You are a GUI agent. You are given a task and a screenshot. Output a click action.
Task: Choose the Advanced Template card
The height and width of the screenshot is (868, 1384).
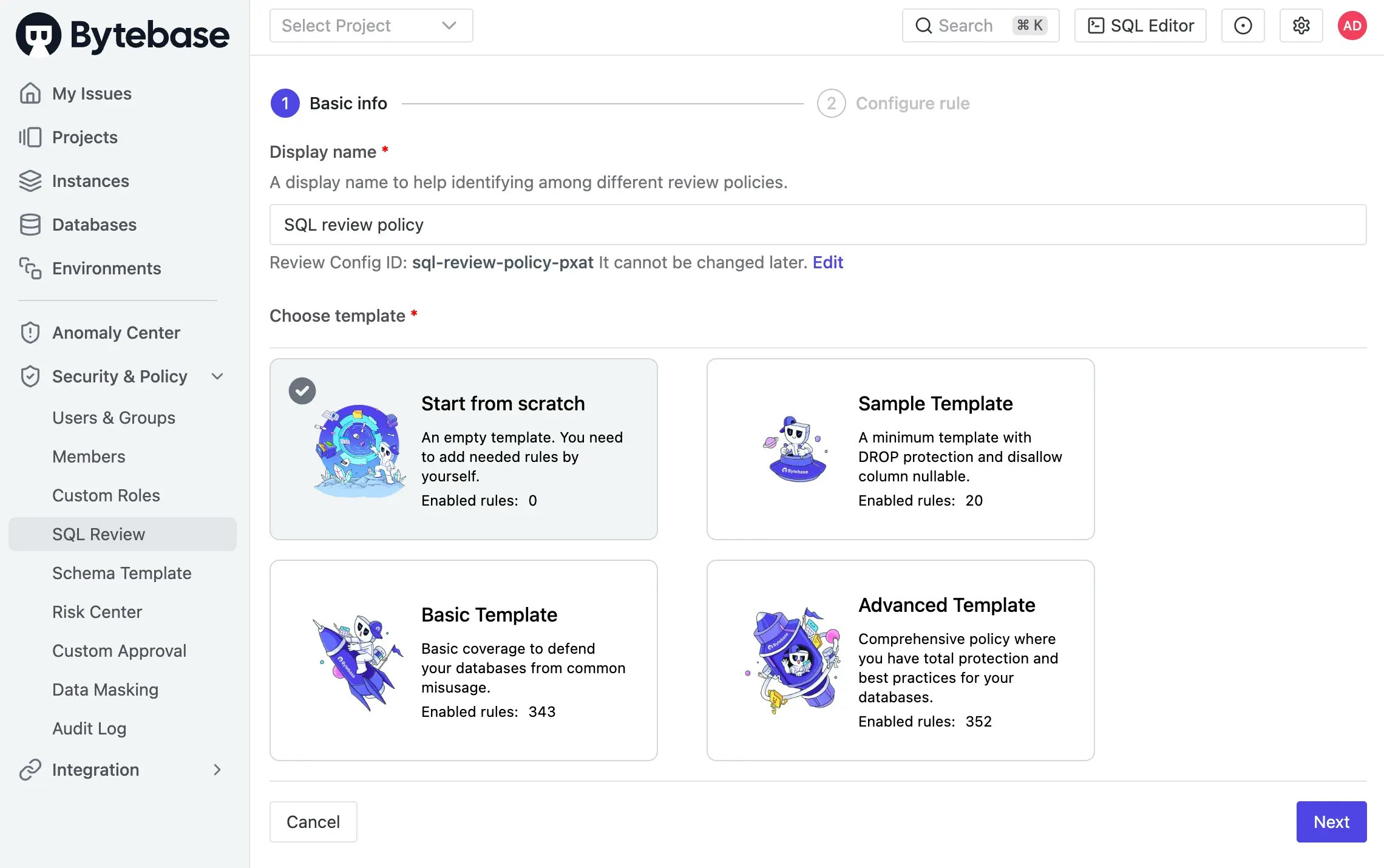pos(901,660)
